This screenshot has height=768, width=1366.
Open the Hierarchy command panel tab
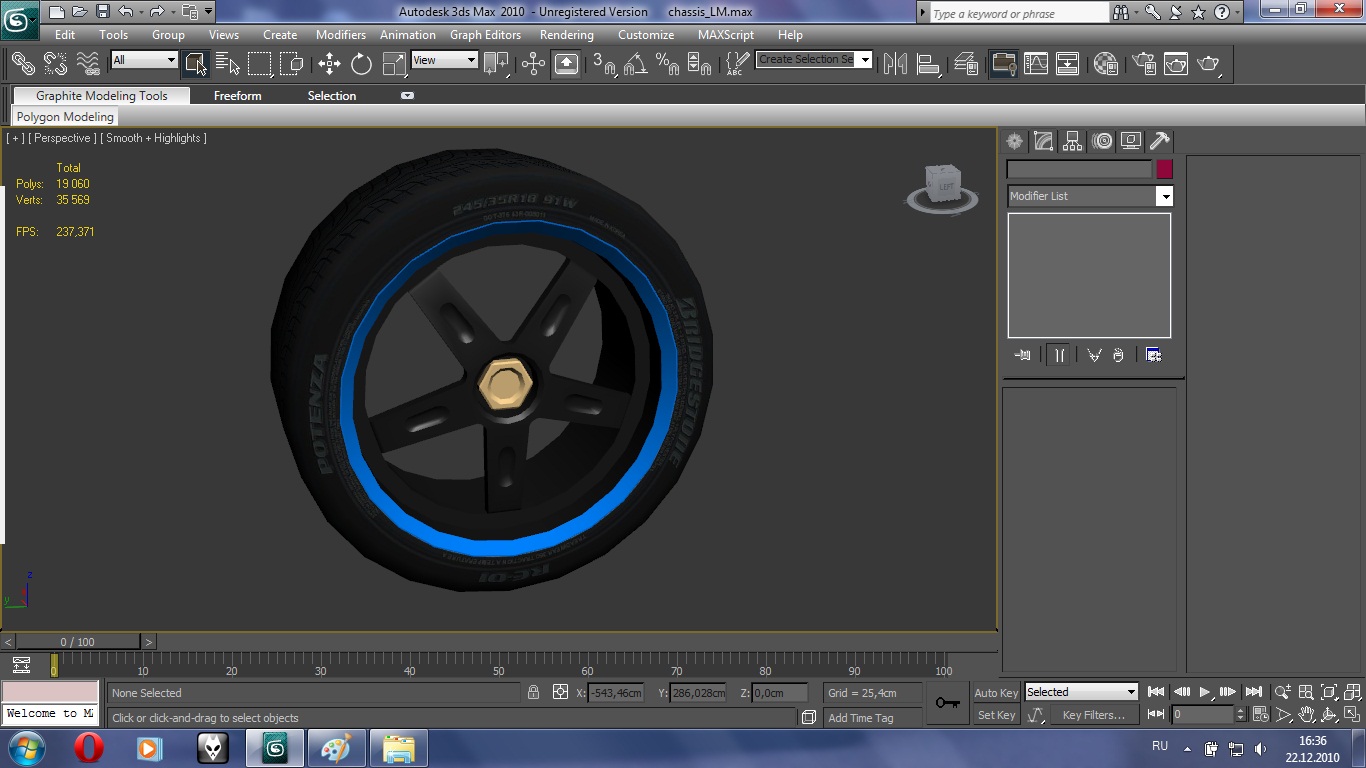(1072, 141)
